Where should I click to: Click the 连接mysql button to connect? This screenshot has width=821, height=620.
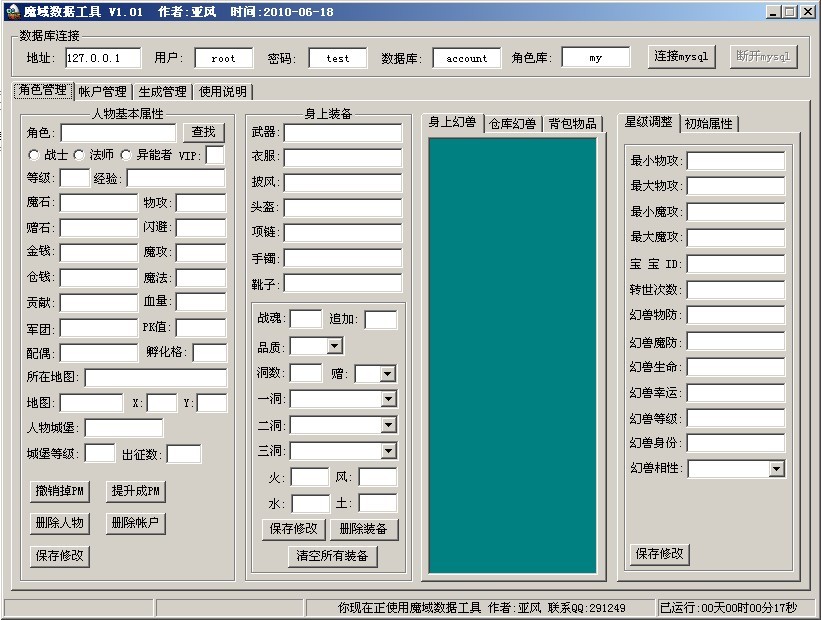pos(681,57)
